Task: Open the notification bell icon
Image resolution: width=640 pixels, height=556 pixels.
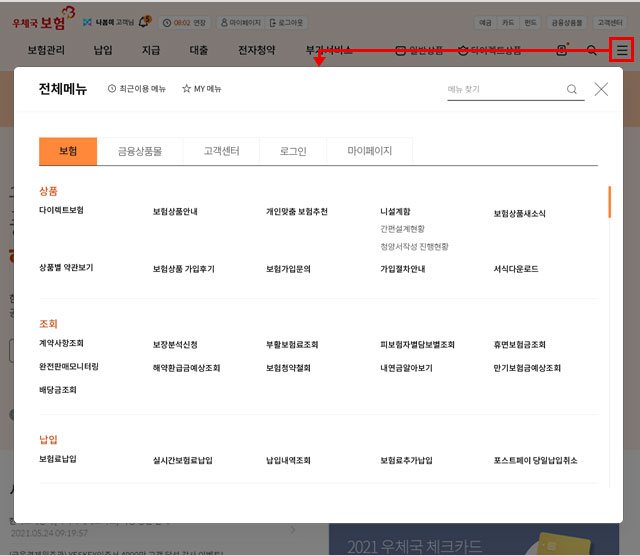Action: pos(144,22)
